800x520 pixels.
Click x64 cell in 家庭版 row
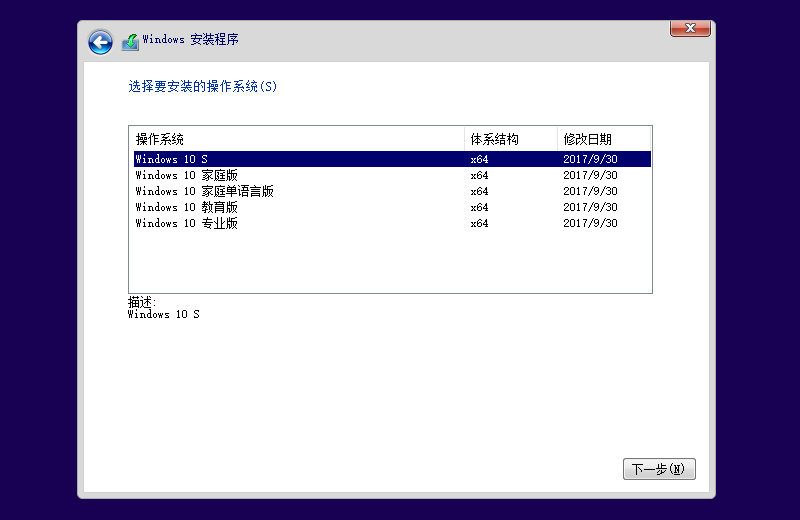[x=479, y=176]
